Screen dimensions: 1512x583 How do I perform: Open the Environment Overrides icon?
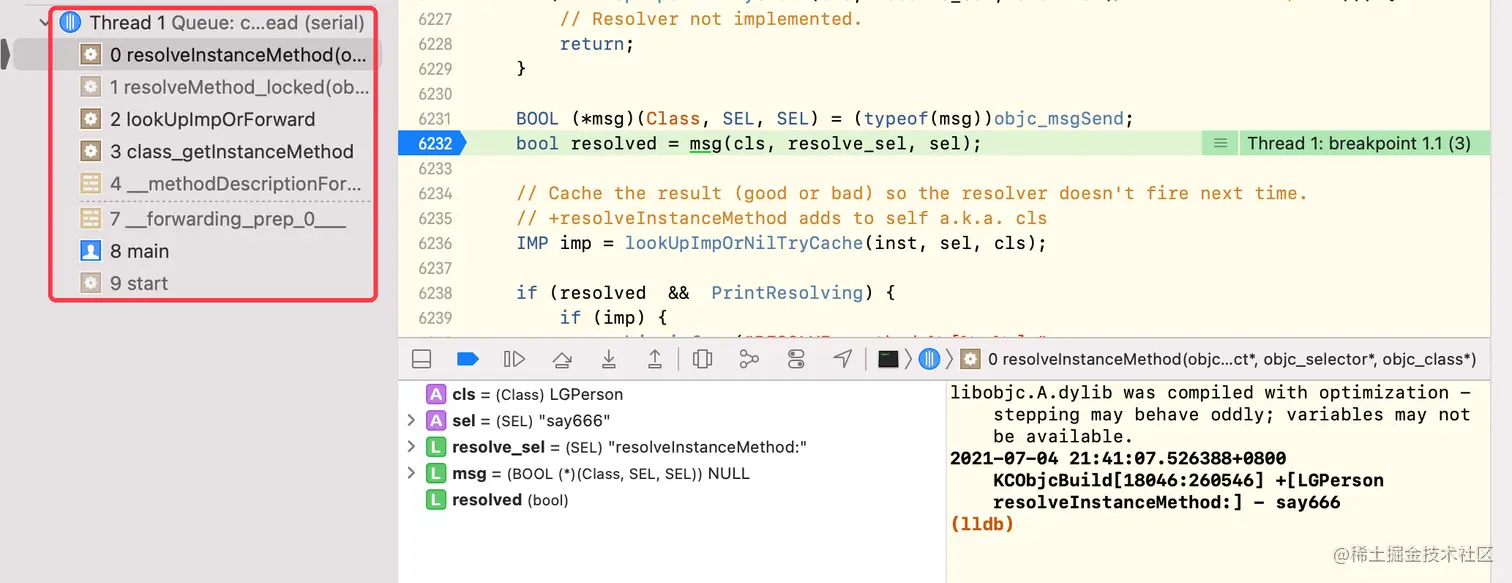[796, 359]
